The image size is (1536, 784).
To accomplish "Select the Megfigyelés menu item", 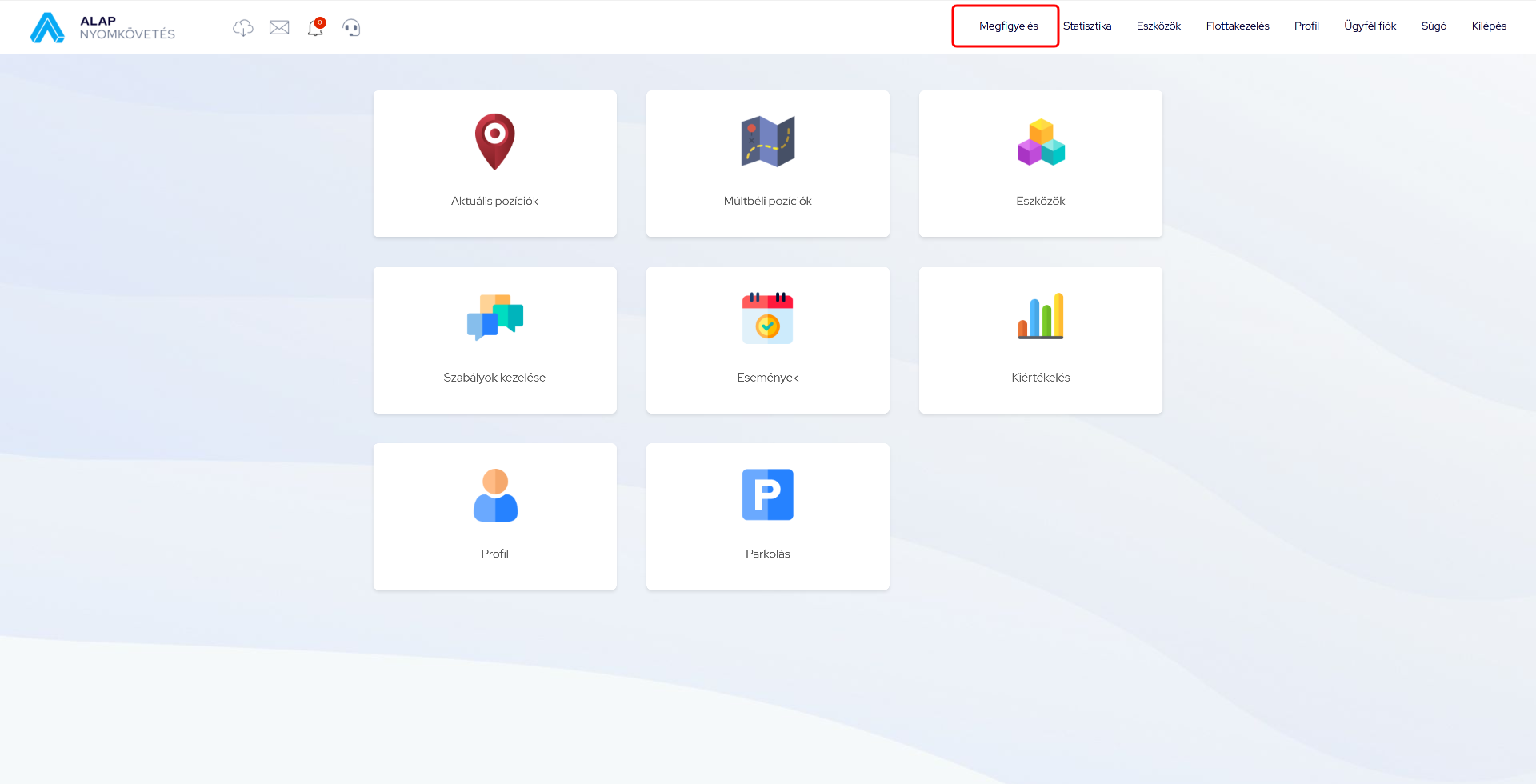I will [x=1008, y=26].
